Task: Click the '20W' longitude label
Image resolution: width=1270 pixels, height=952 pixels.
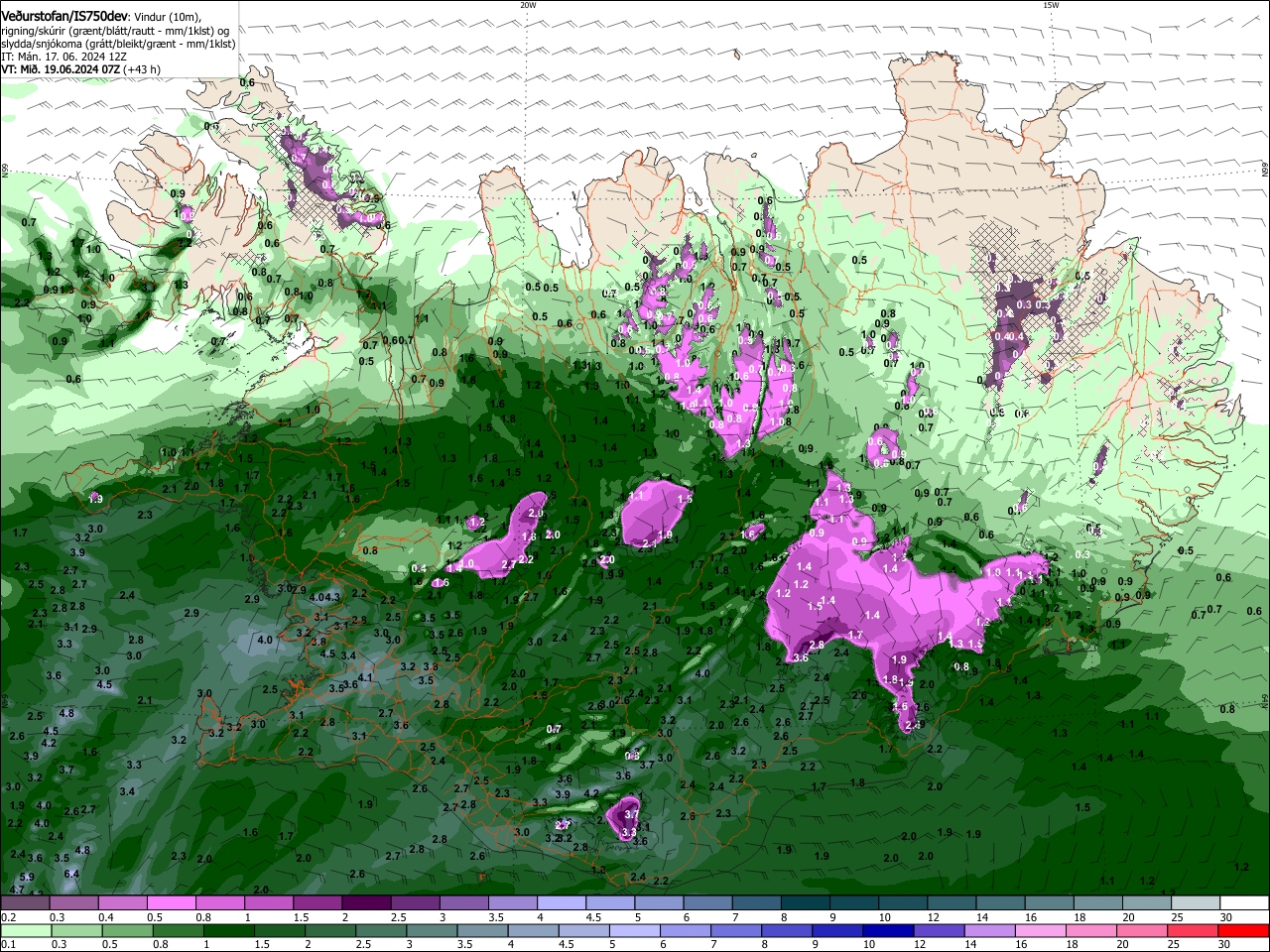Action: click(x=528, y=5)
